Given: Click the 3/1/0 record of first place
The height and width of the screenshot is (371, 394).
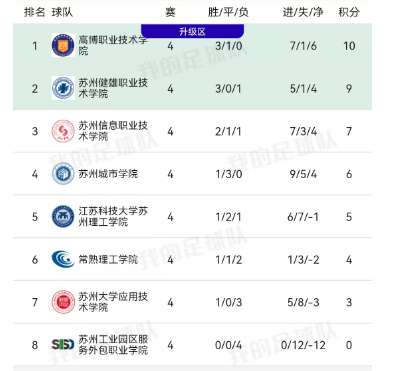Looking at the screenshot, I should (229, 46).
